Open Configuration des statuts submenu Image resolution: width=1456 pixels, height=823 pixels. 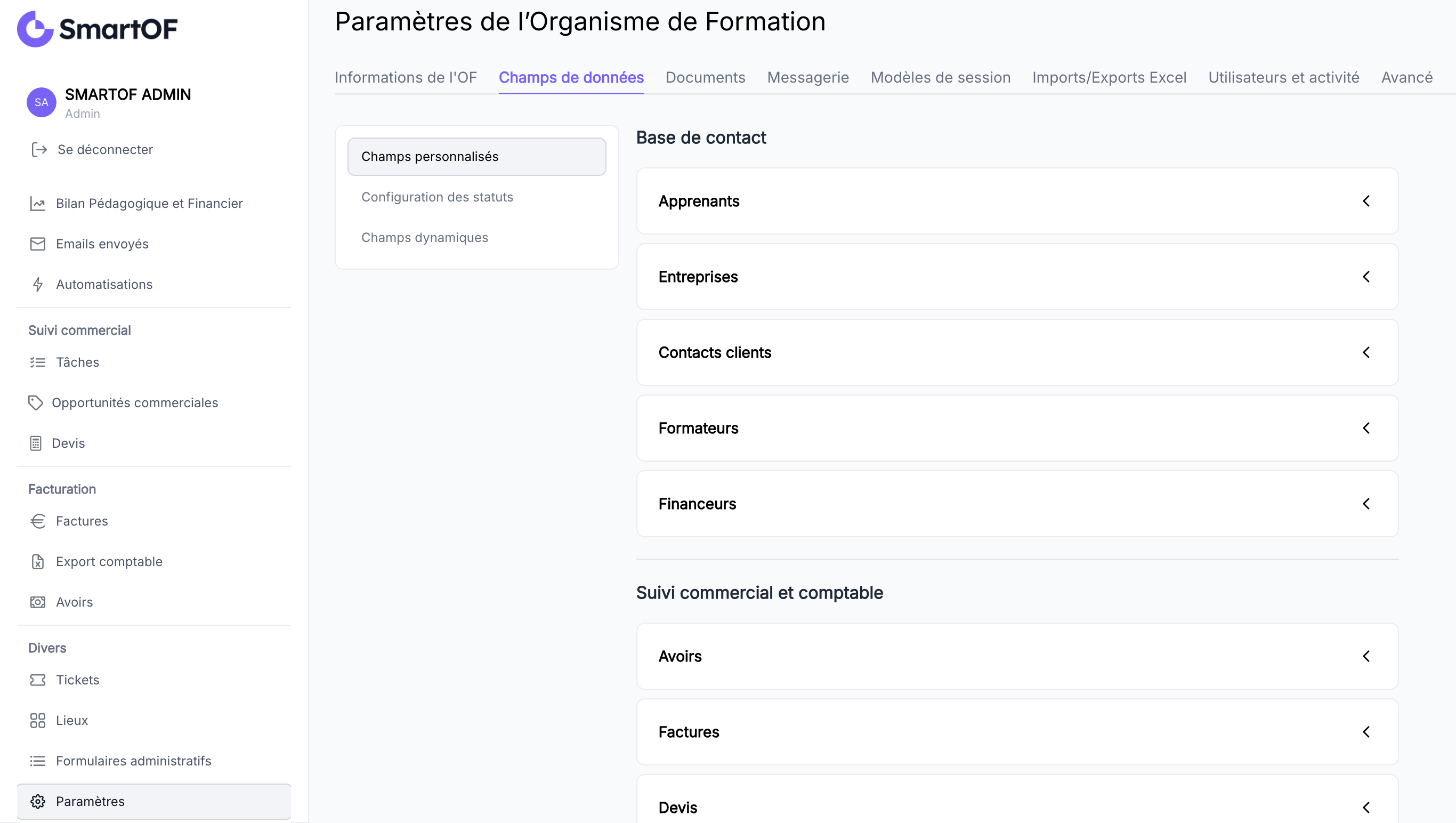[476, 197]
